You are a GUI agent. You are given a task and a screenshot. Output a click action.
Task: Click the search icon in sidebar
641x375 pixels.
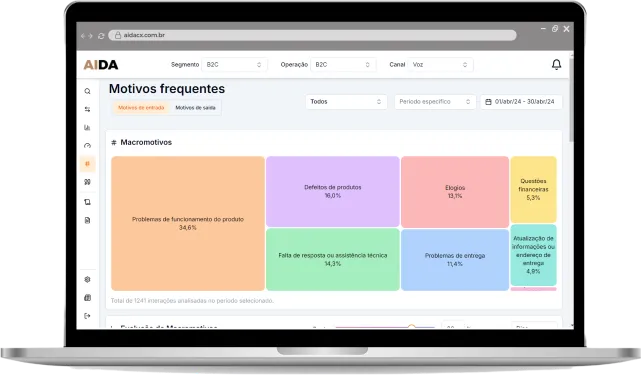[87, 91]
